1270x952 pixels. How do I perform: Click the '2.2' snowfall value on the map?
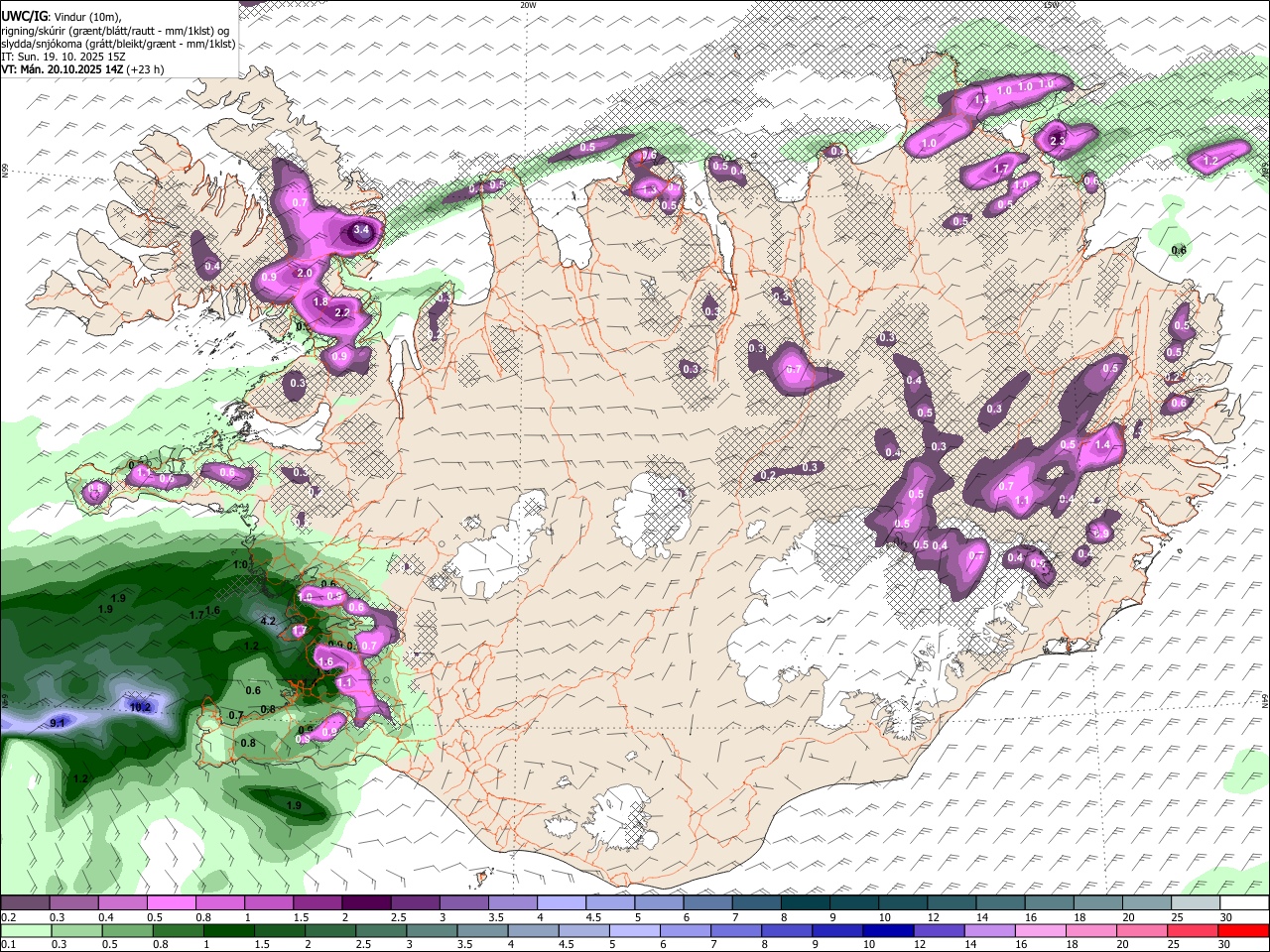click(342, 312)
